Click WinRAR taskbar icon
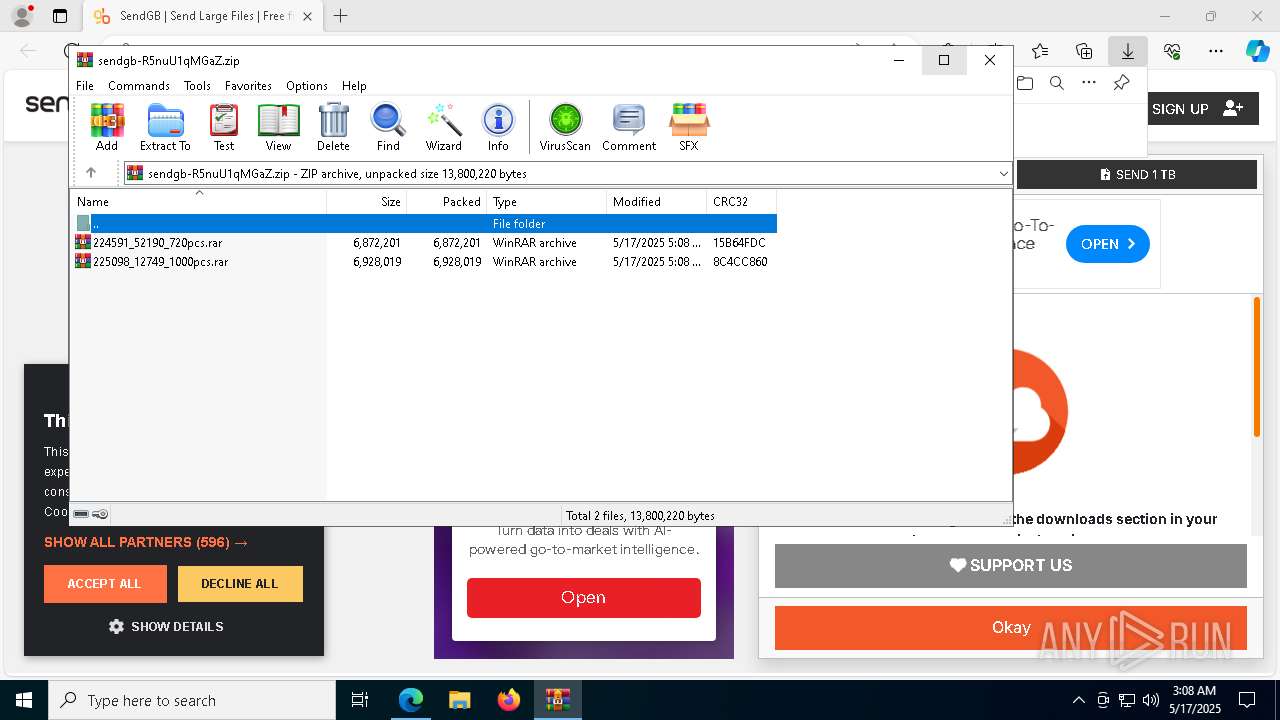This screenshot has height=720, width=1280. coord(557,700)
